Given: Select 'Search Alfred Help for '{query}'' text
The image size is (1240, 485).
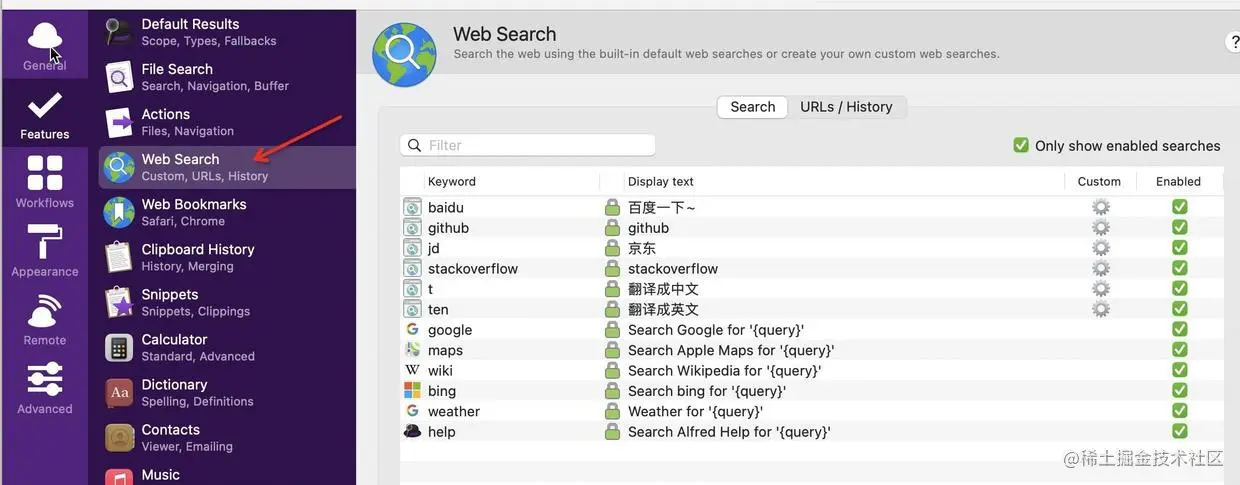Looking at the screenshot, I should coord(729,432).
